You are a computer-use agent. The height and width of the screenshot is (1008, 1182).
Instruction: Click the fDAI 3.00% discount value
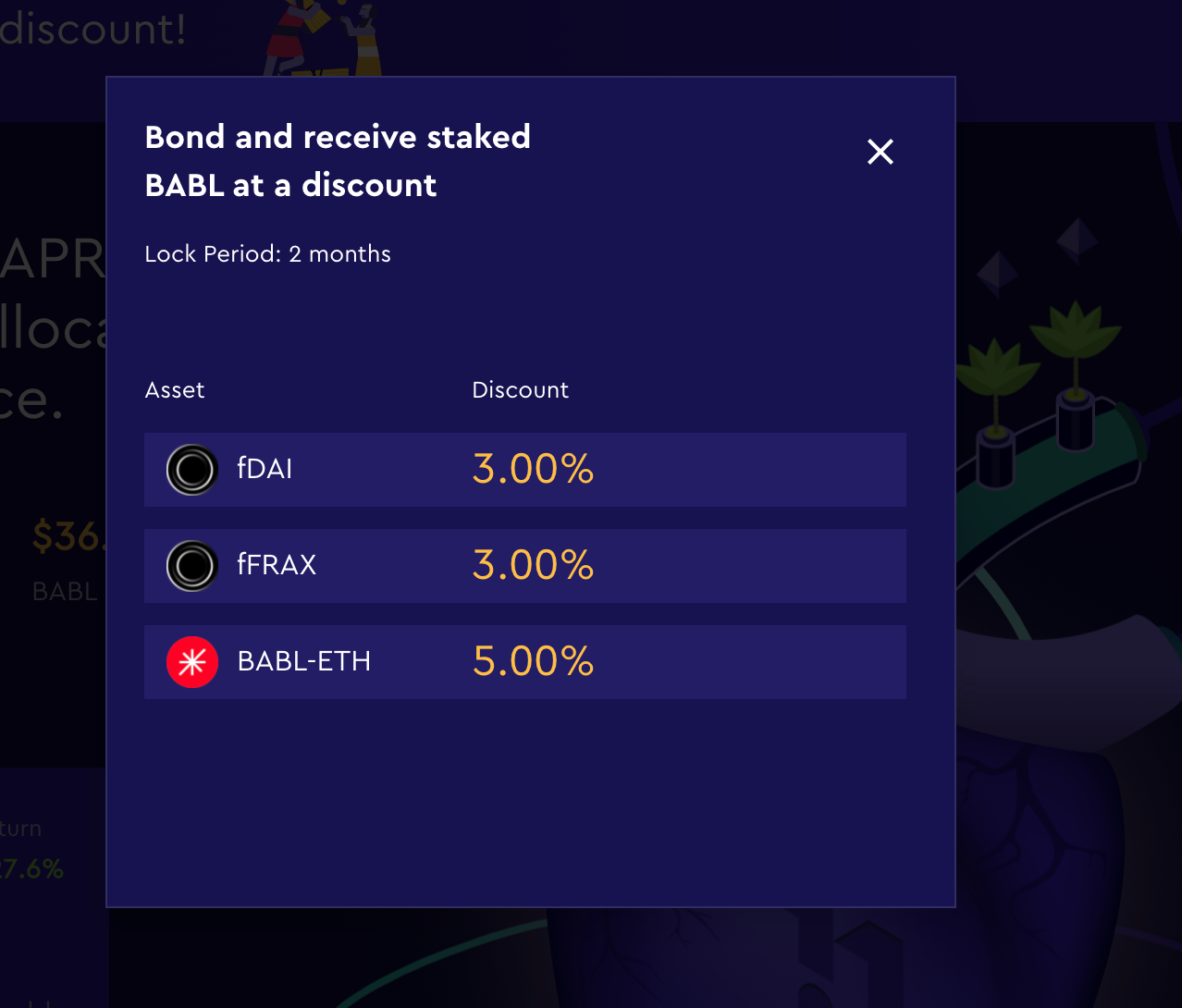533,469
